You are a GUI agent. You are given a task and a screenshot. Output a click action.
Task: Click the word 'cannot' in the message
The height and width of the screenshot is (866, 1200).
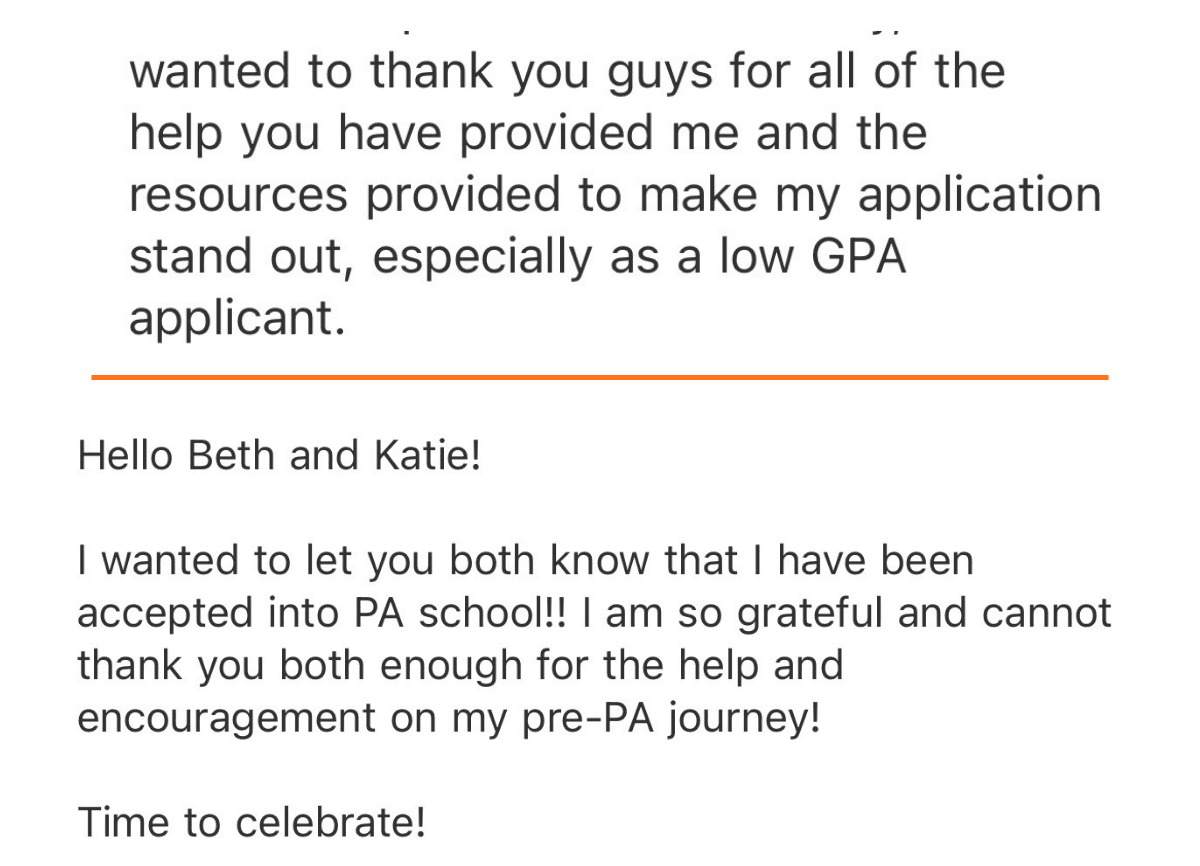pos(1047,613)
